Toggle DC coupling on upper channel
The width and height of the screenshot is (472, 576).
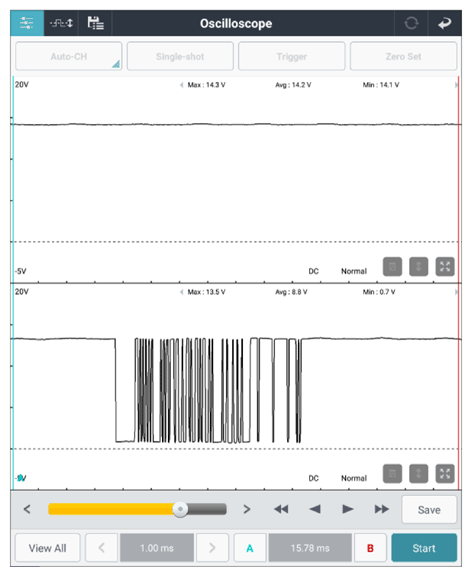pos(313,271)
